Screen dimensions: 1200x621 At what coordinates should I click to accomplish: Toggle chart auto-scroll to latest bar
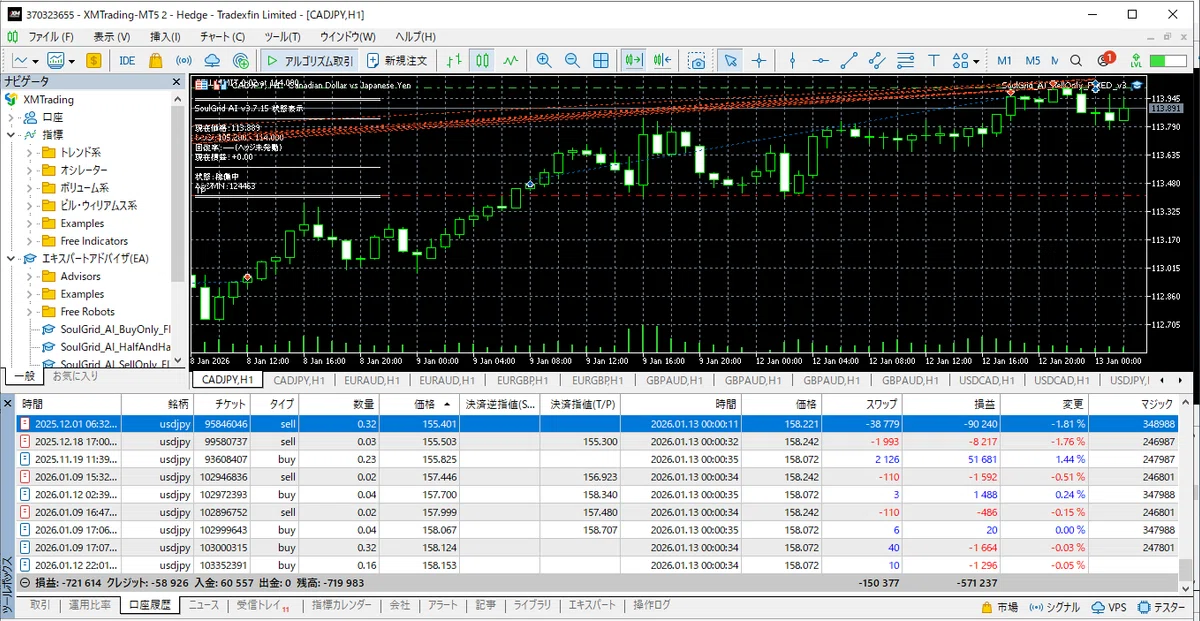(x=633, y=60)
